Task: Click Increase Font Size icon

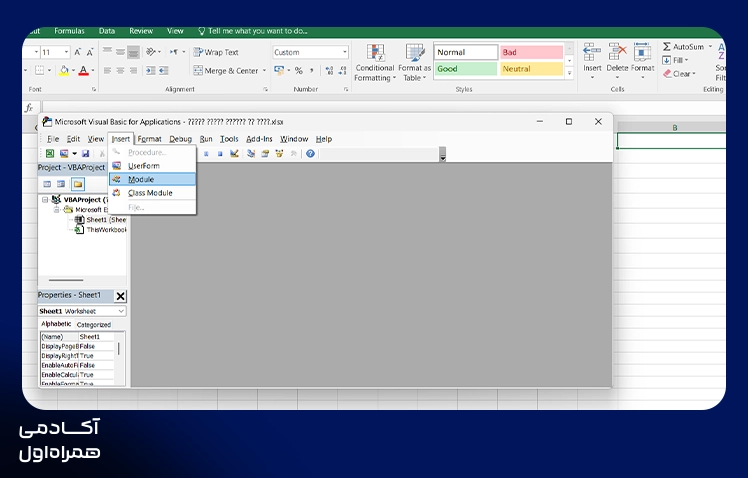Action: (78, 52)
